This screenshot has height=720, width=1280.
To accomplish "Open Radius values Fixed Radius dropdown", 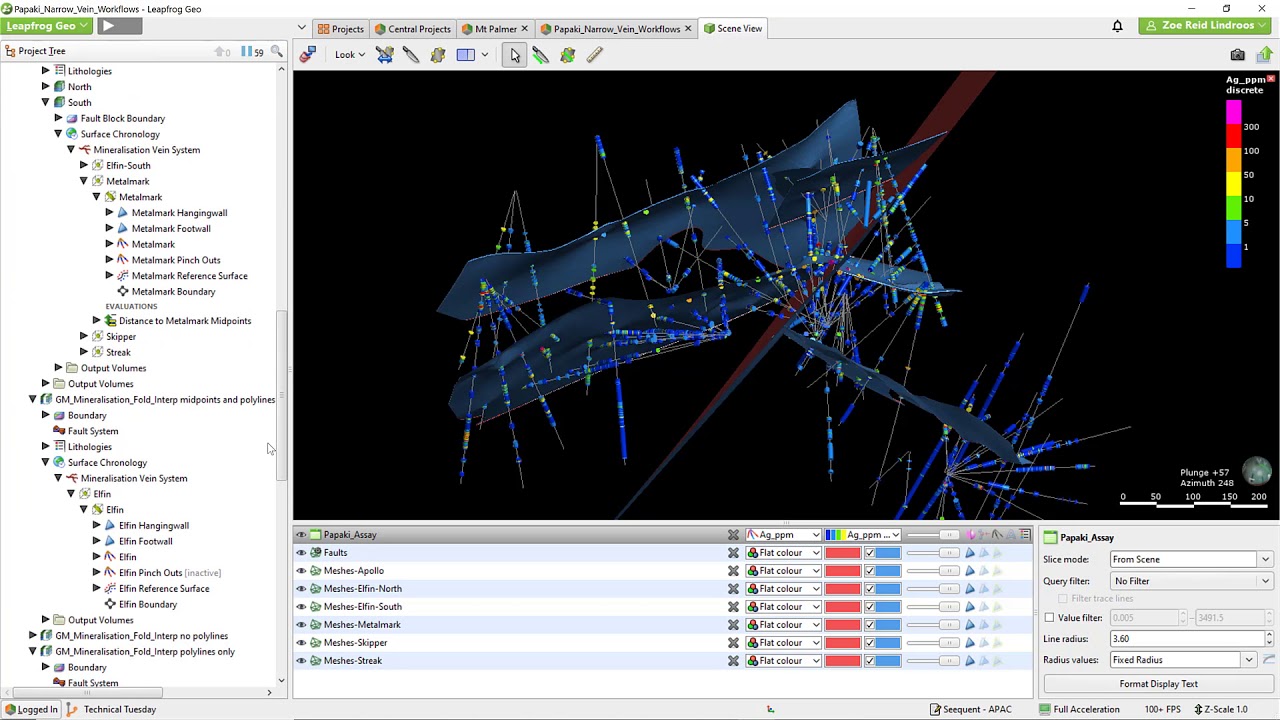I will (1183, 660).
